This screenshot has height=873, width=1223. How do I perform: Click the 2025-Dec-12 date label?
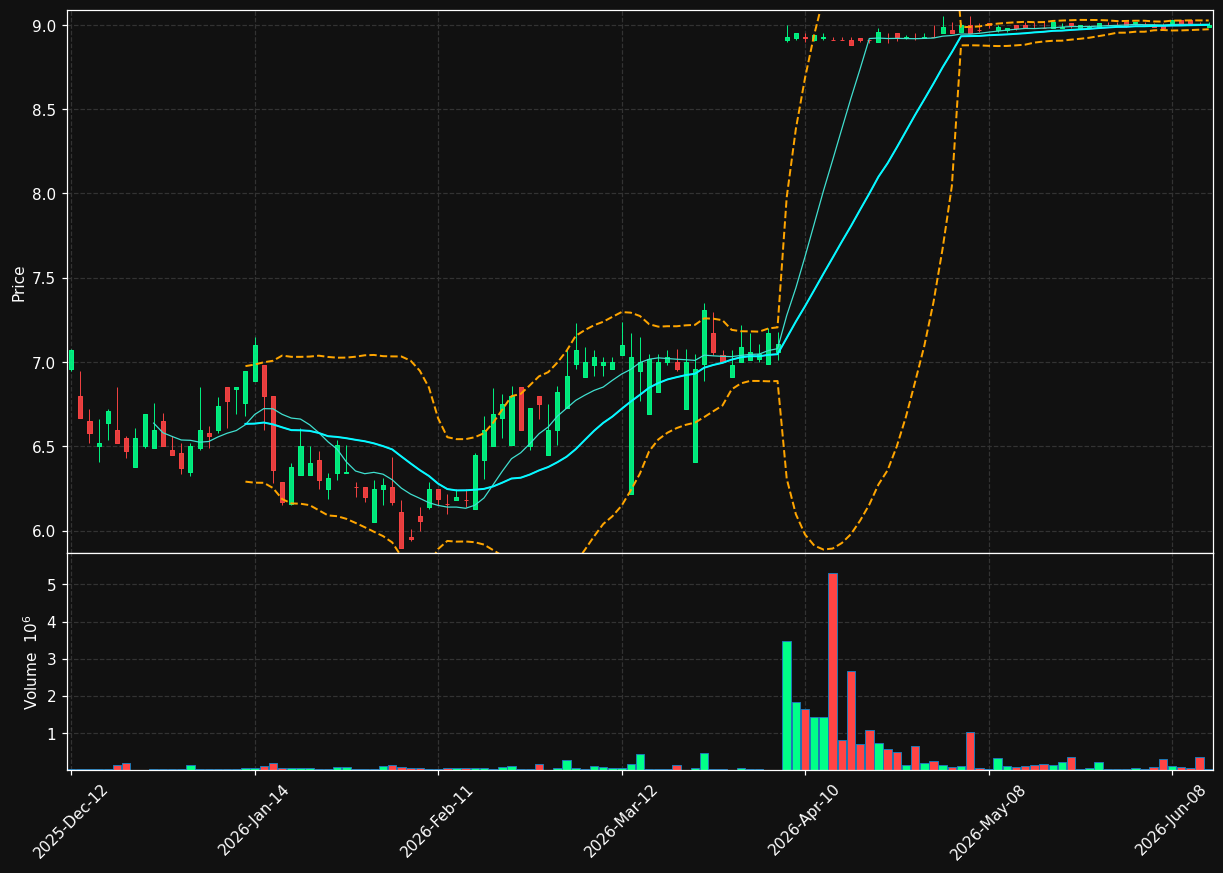(70, 820)
